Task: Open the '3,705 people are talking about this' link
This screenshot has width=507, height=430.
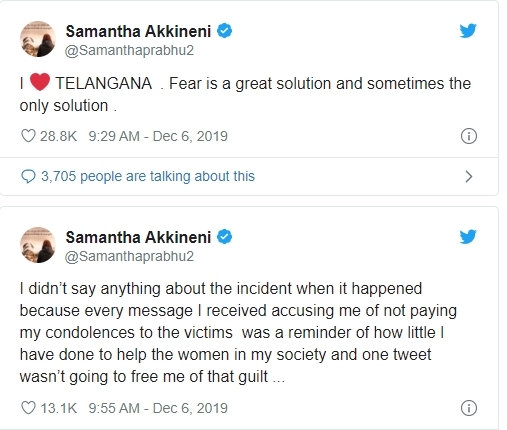Action: [148, 176]
